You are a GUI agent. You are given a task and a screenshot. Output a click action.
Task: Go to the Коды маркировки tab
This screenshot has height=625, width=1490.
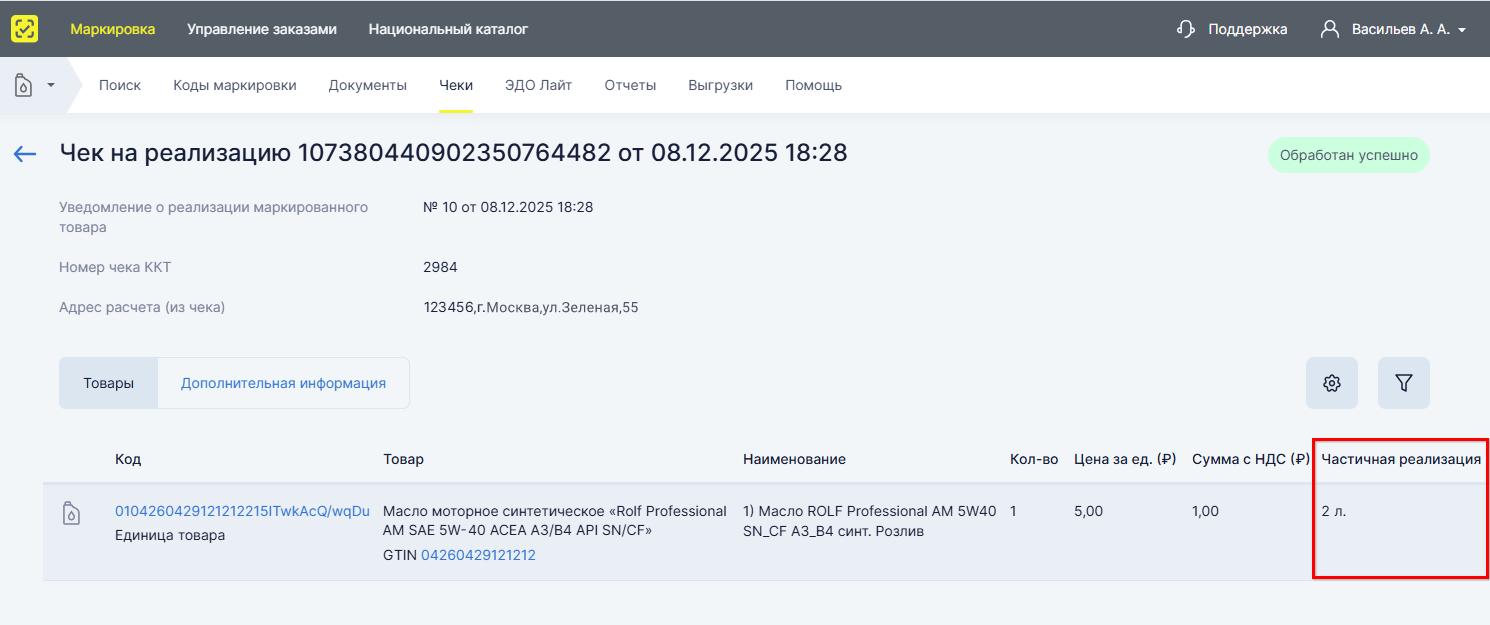point(235,85)
